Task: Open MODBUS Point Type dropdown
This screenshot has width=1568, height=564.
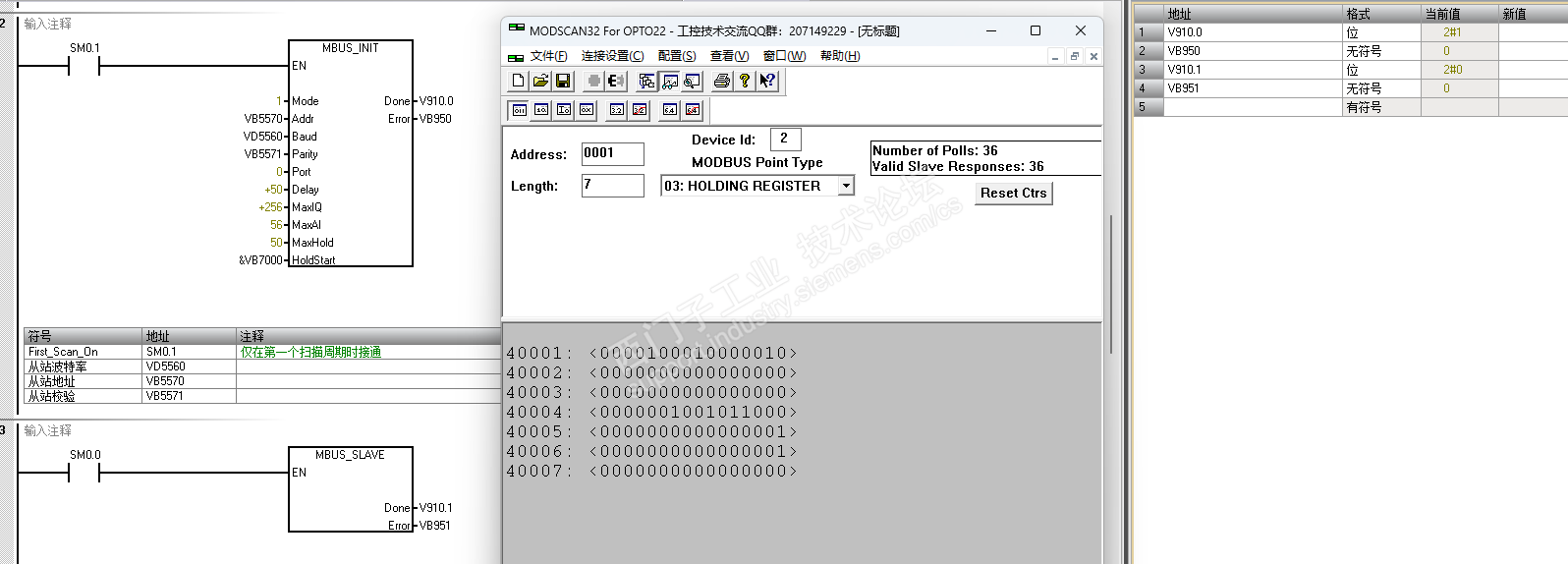Action: pyautogui.click(x=846, y=186)
